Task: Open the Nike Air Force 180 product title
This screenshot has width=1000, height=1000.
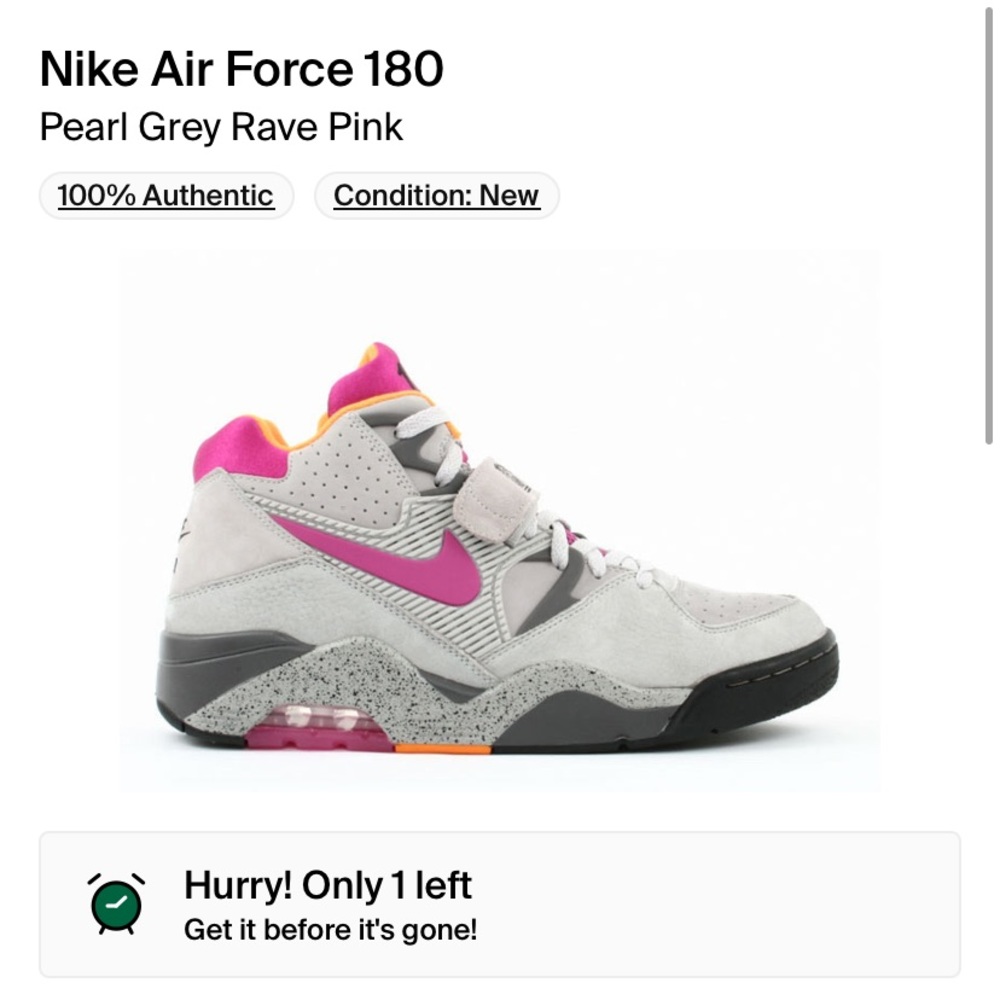Action: [x=238, y=68]
